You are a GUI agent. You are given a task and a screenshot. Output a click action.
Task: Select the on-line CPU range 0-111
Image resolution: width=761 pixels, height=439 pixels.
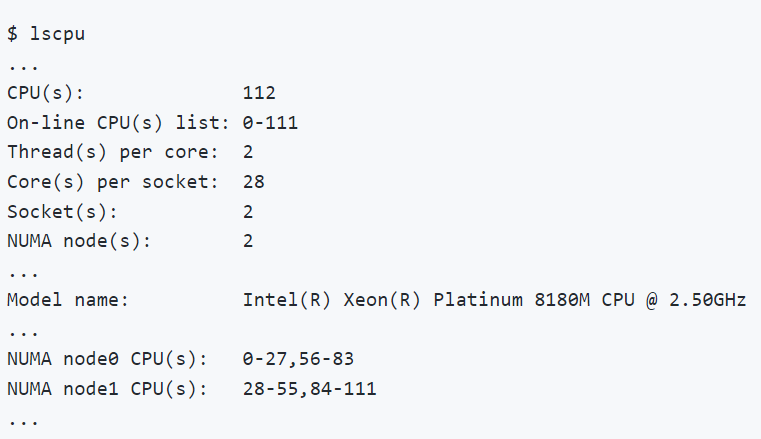[x=270, y=123]
